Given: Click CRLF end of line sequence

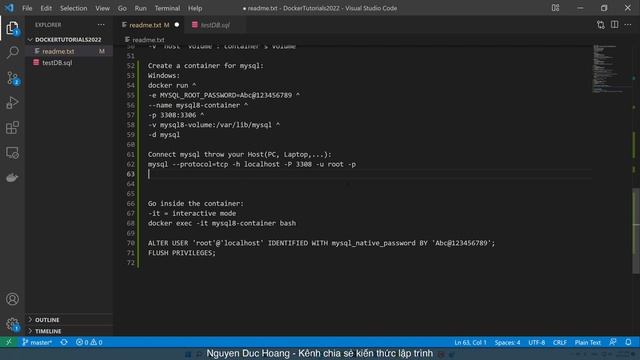Looking at the screenshot, I should (560, 342).
